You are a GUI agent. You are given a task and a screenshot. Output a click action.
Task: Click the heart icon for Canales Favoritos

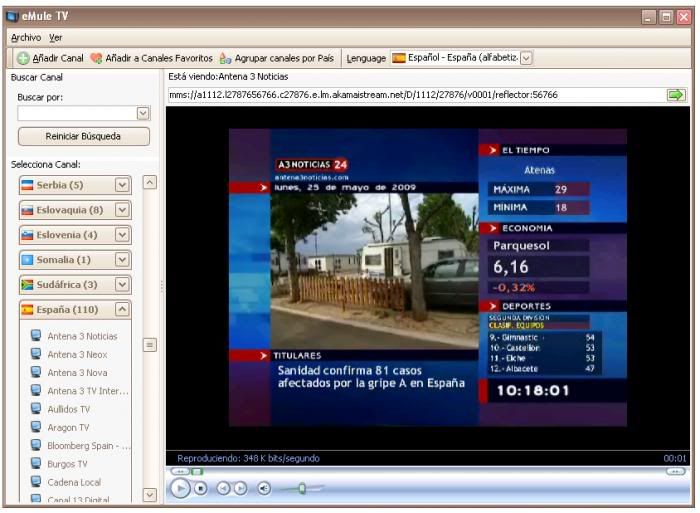click(96, 58)
